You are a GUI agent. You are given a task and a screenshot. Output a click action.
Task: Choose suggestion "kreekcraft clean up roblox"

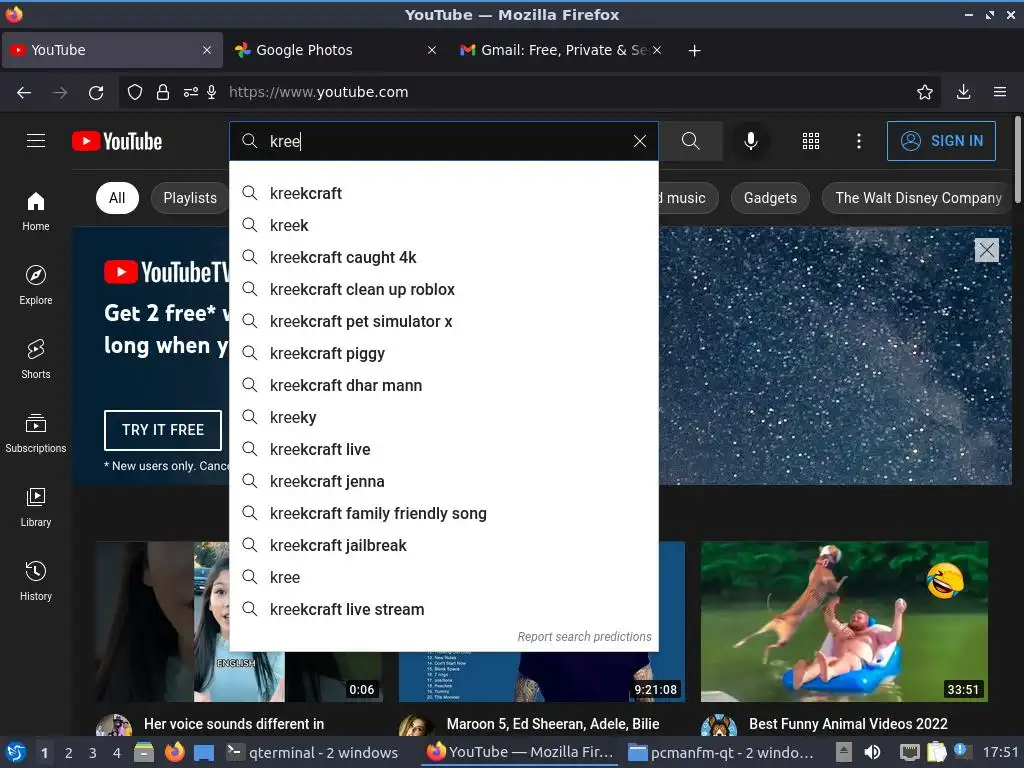444,289
